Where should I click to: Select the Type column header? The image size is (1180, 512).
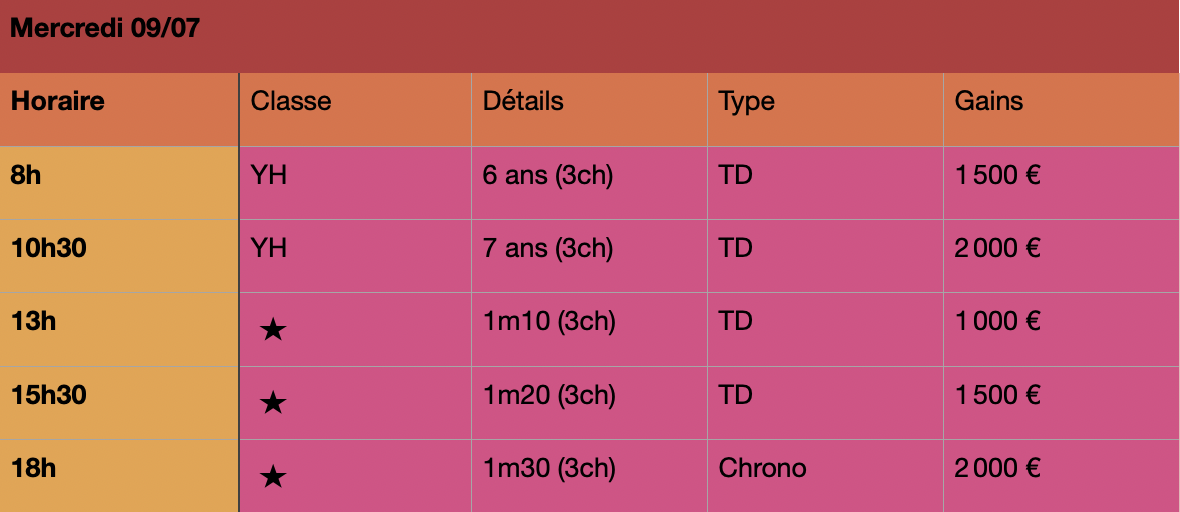point(826,110)
